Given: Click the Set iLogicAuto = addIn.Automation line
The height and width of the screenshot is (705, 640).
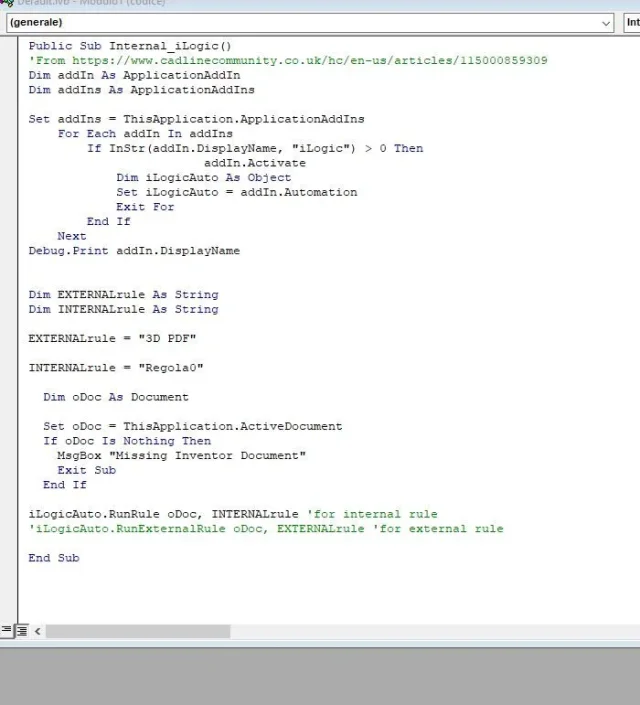Looking at the screenshot, I should click(237, 192).
